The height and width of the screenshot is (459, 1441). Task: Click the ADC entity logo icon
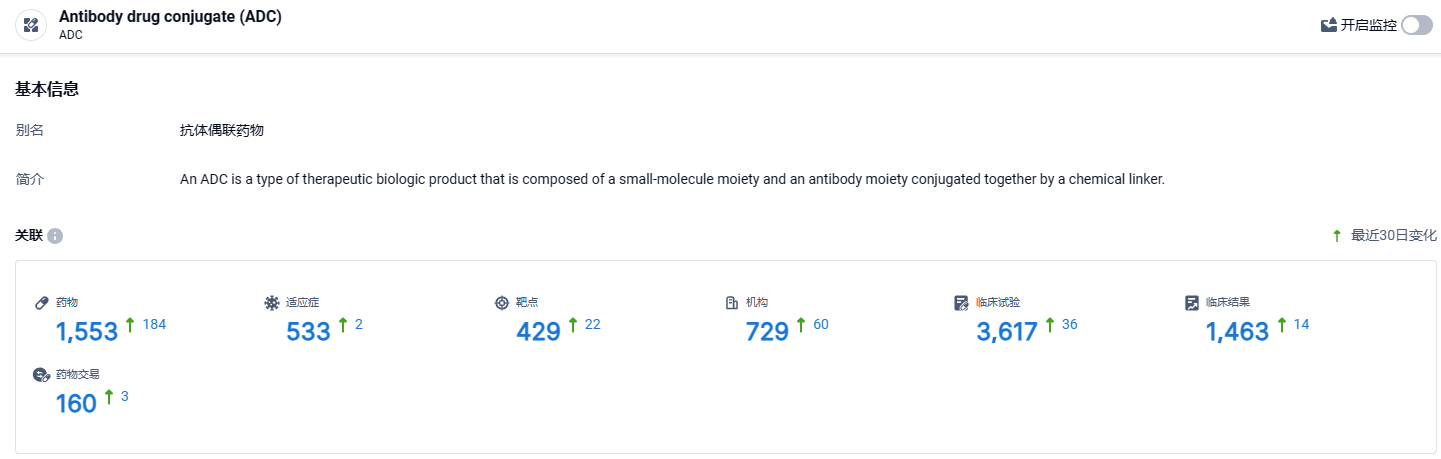[x=31, y=25]
